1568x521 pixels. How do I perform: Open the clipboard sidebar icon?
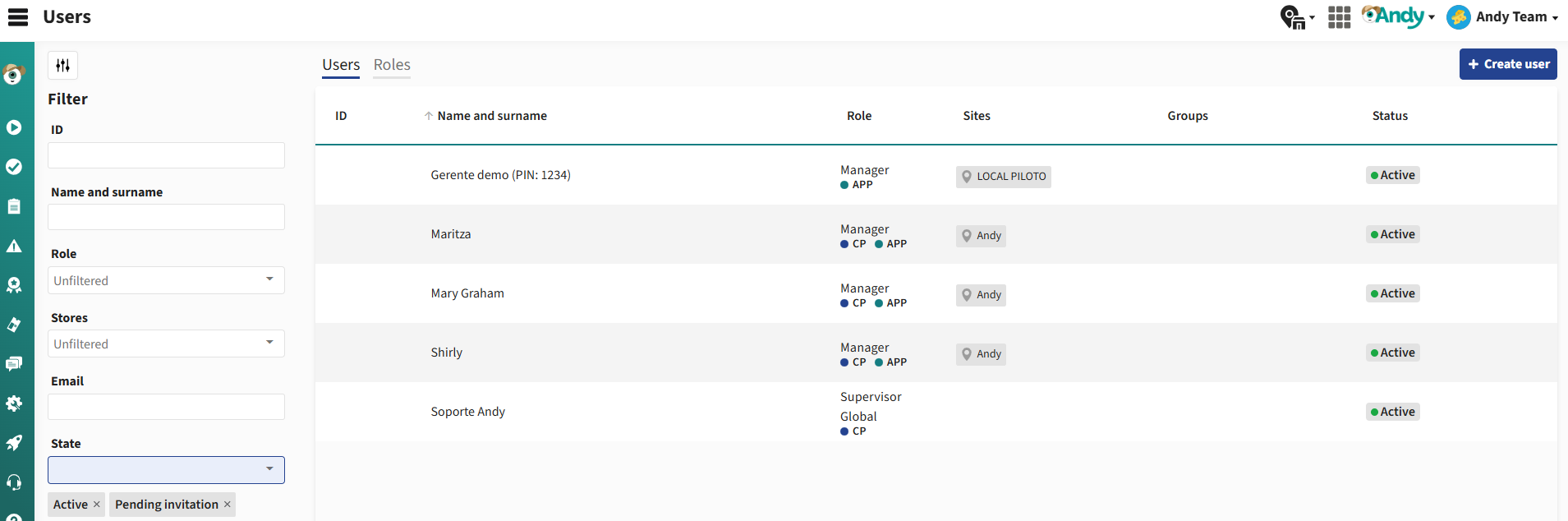[14, 206]
